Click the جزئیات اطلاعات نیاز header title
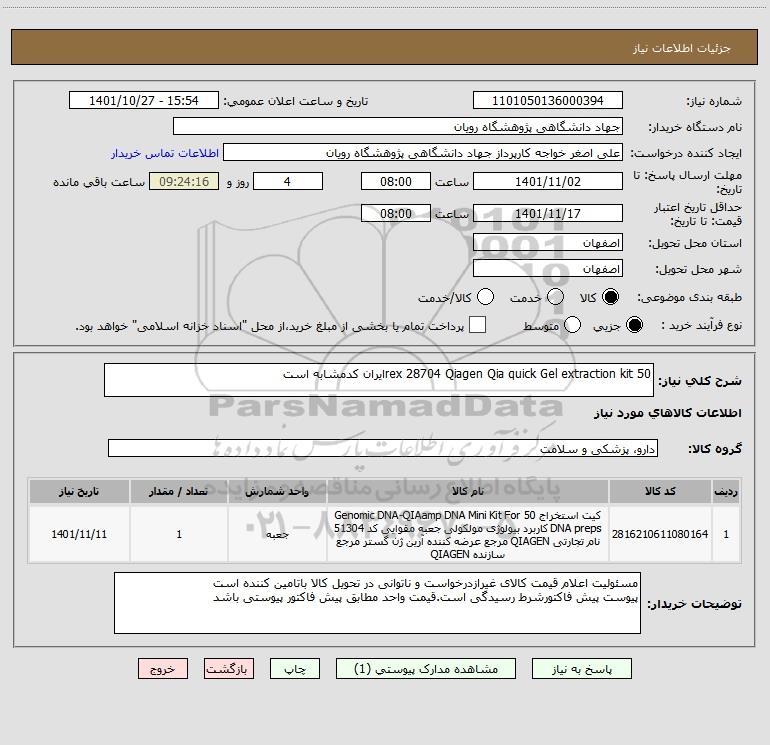This screenshot has height=745, width=770. 682,48
